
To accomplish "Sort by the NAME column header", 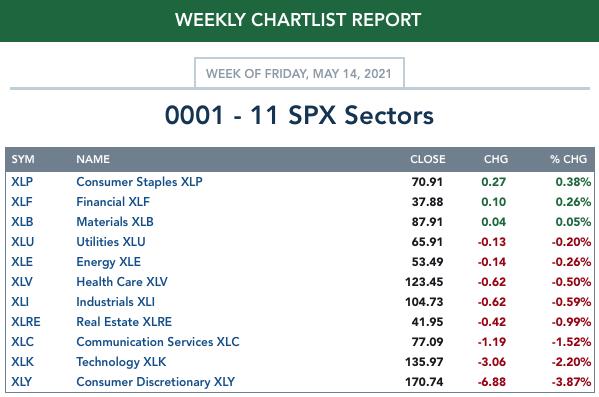I will coord(93,159).
